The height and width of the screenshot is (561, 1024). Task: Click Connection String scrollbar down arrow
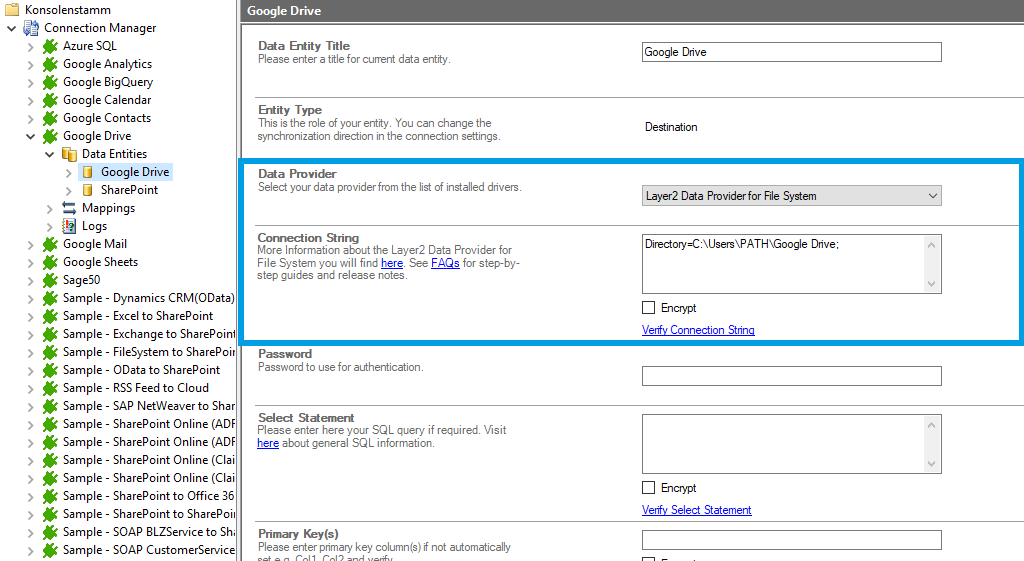(x=932, y=284)
